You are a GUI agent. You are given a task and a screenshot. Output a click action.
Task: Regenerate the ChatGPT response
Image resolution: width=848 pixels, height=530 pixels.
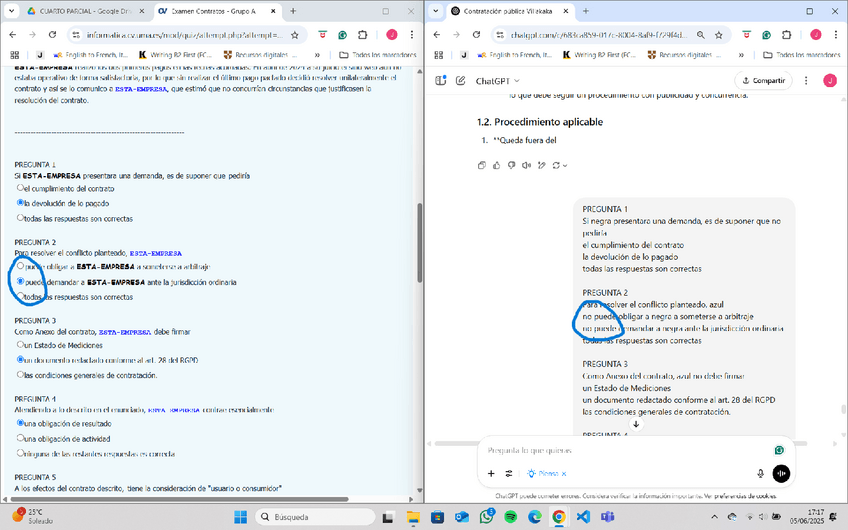pyautogui.click(x=556, y=165)
